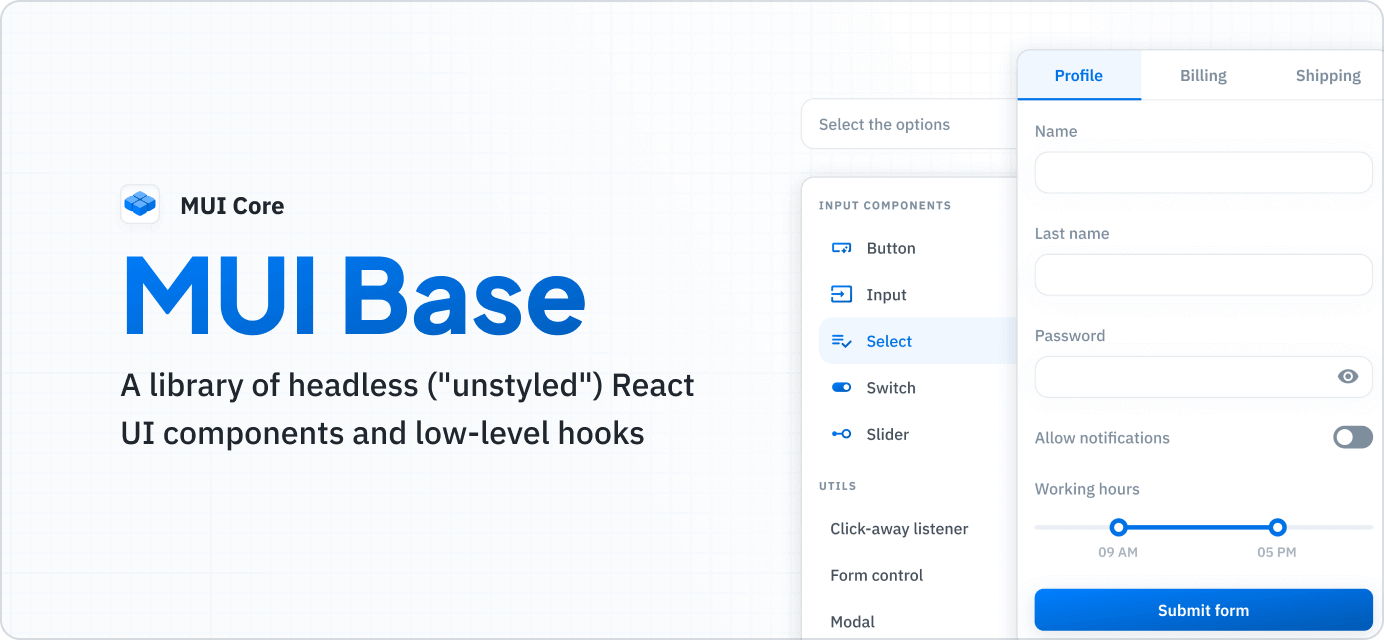Open the Profile tab

coord(1079,75)
